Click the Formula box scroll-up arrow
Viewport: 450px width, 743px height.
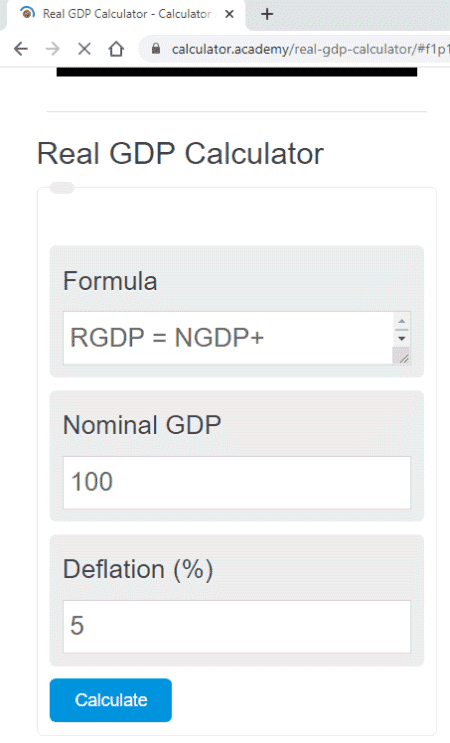402,322
